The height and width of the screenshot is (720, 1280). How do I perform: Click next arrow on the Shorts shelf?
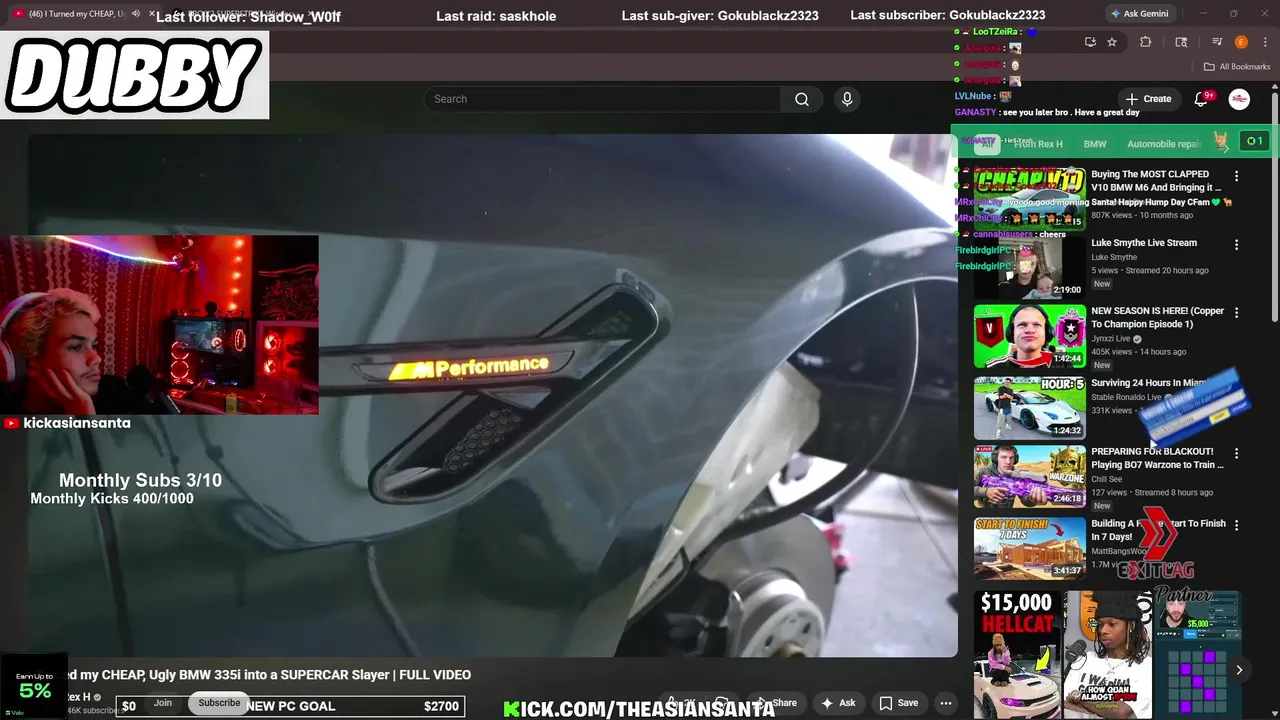[1239, 670]
